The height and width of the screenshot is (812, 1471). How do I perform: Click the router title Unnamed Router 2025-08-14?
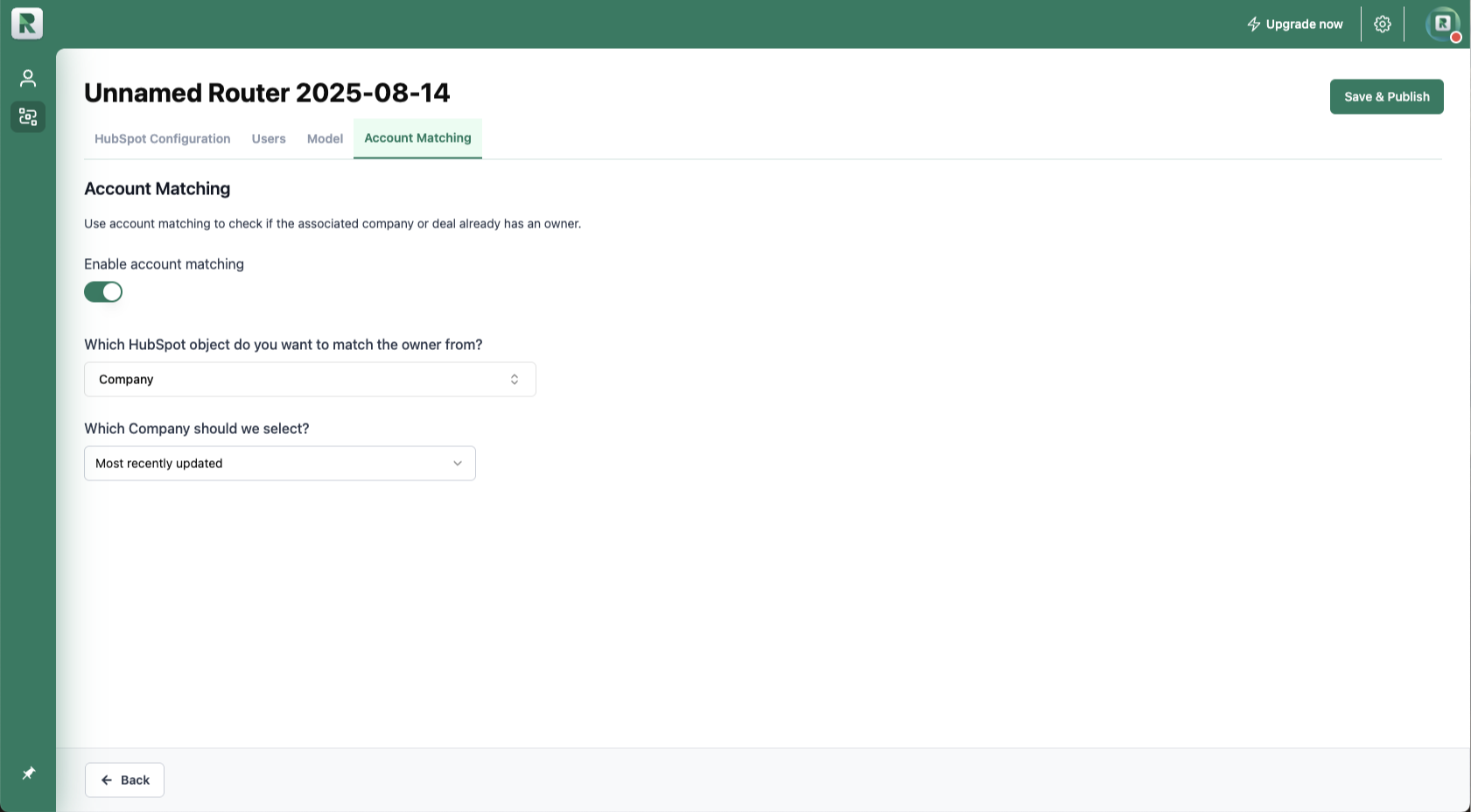click(x=267, y=93)
